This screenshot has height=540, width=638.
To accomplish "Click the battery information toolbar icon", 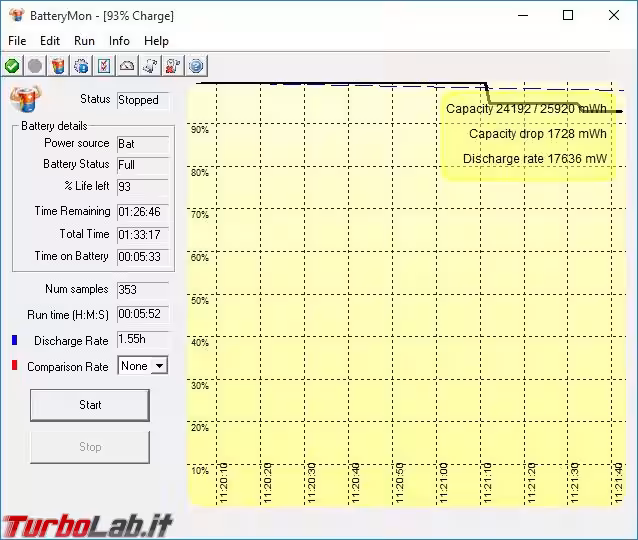I will click(58, 66).
